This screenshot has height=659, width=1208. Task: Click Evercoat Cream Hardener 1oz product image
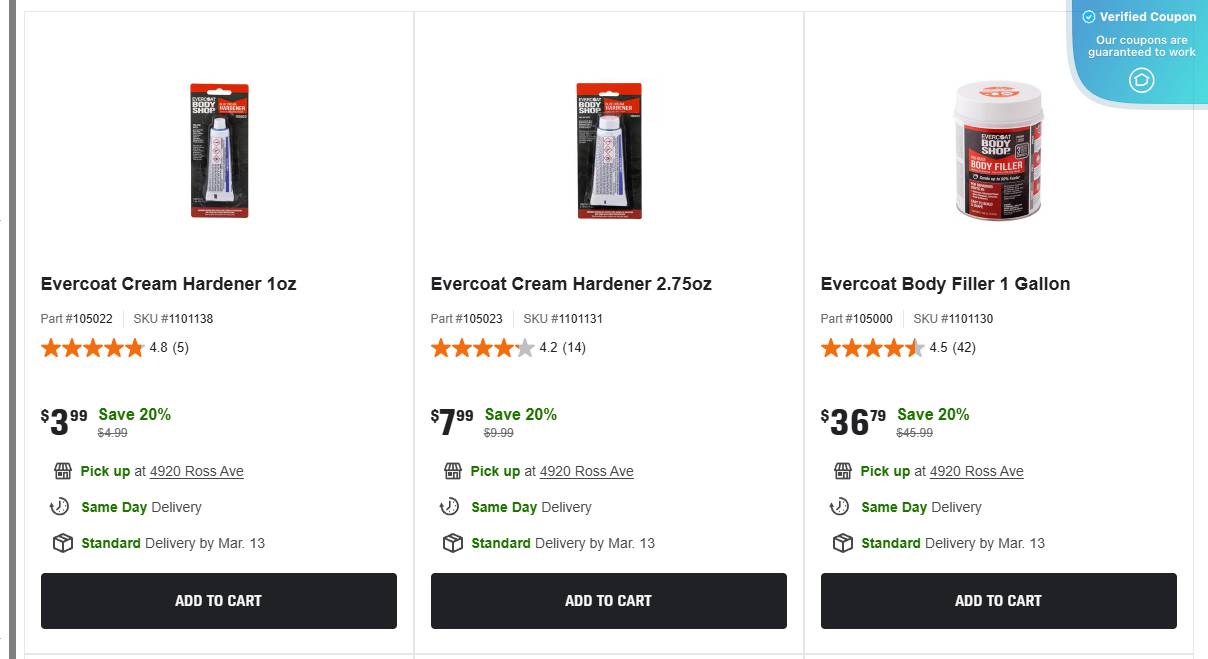pyautogui.click(x=219, y=151)
